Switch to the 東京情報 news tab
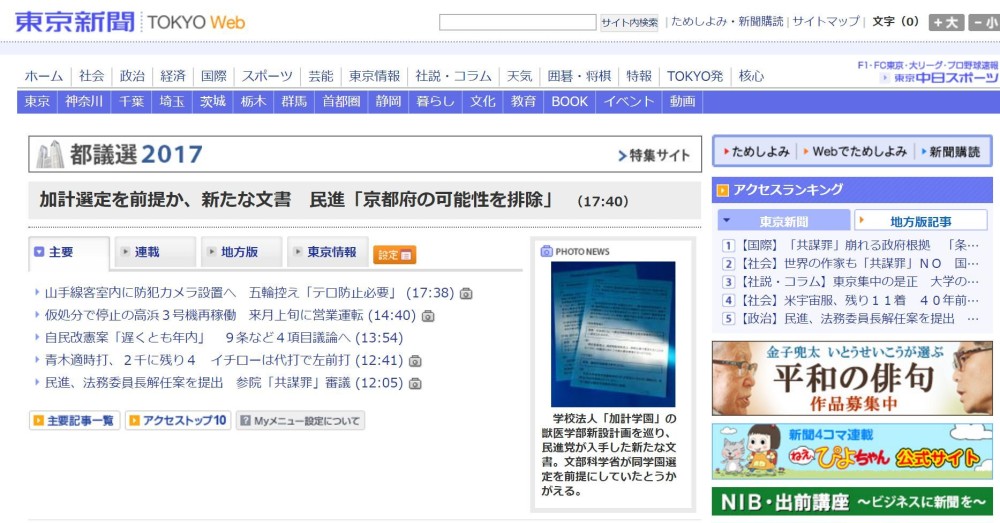 [x=327, y=253]
